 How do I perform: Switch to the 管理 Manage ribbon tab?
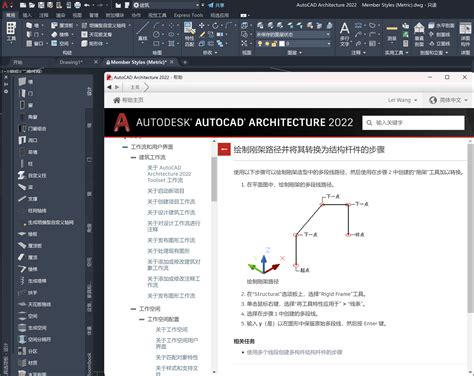(x=94, y=15)
